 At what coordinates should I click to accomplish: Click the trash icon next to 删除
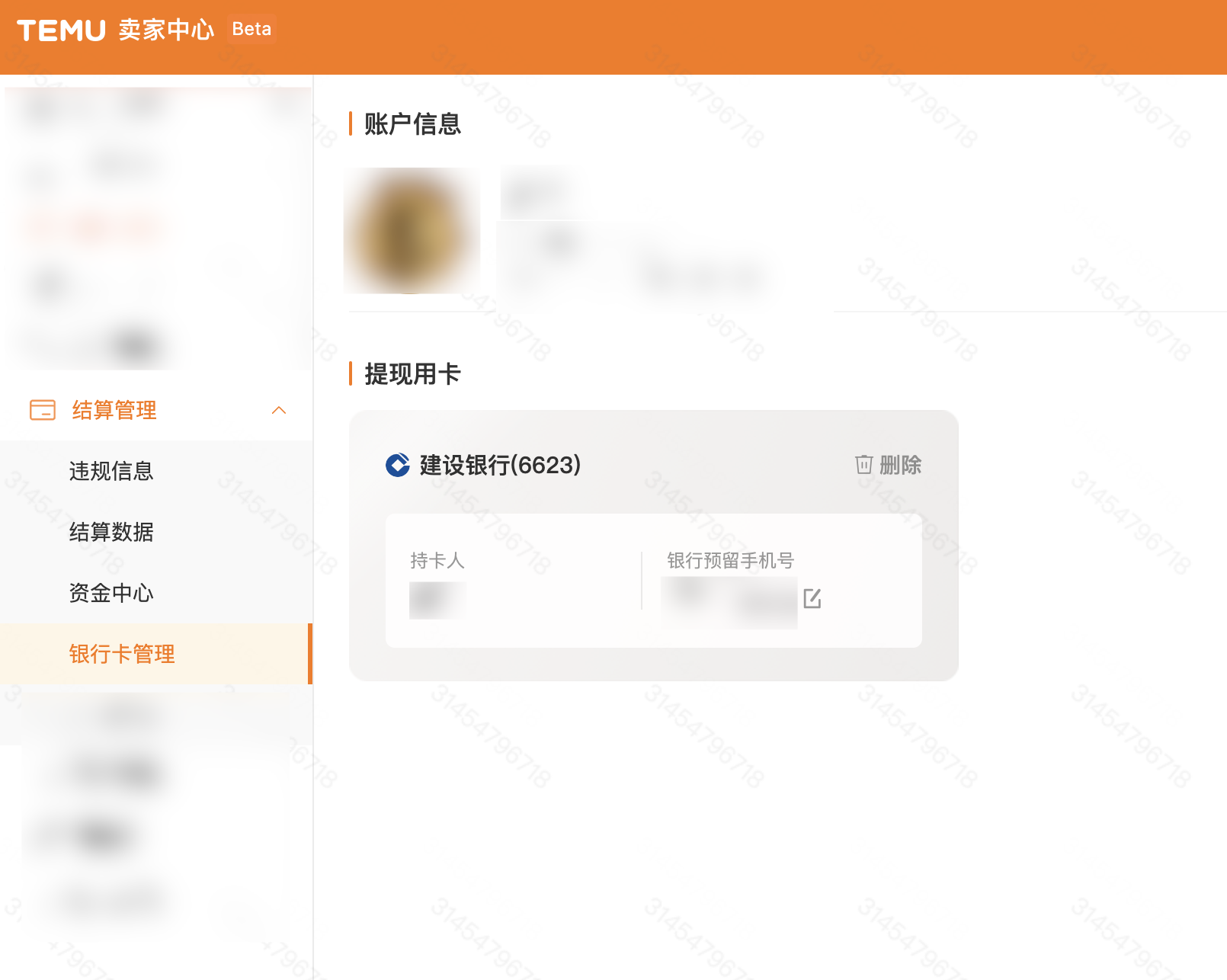[x=863, y=465]
